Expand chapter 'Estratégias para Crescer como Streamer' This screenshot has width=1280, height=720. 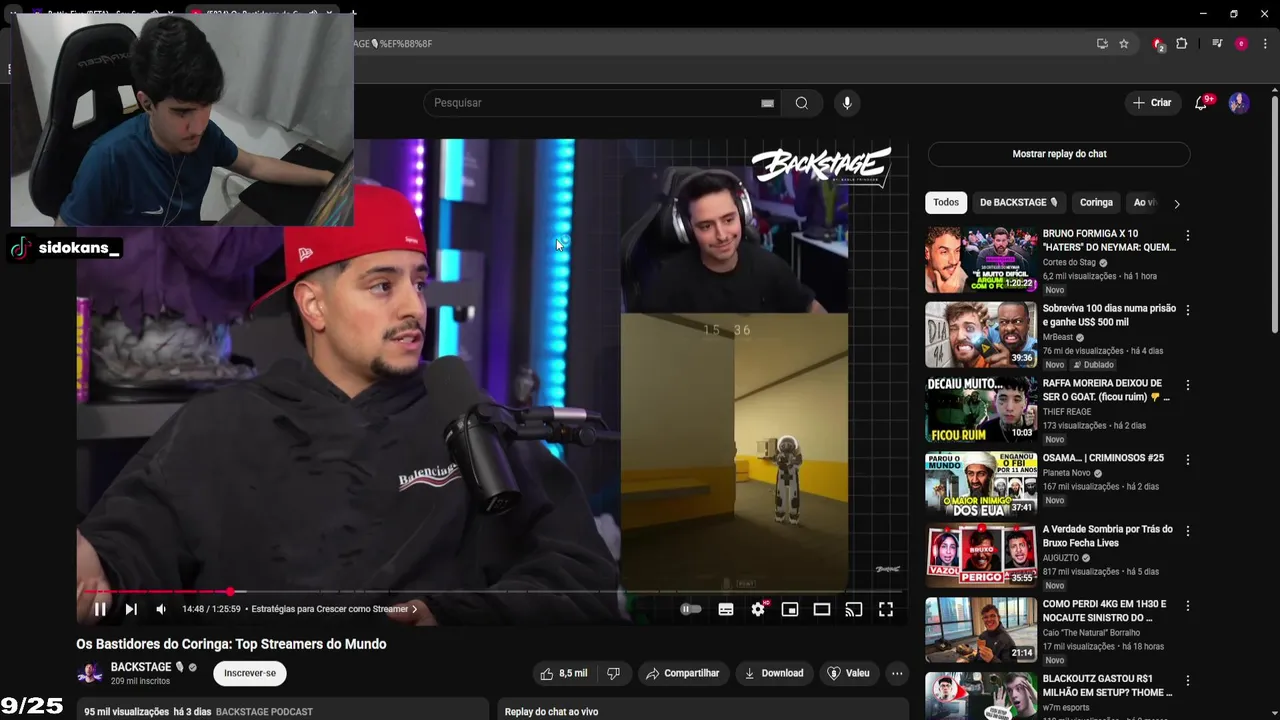[x=334, y=609]
